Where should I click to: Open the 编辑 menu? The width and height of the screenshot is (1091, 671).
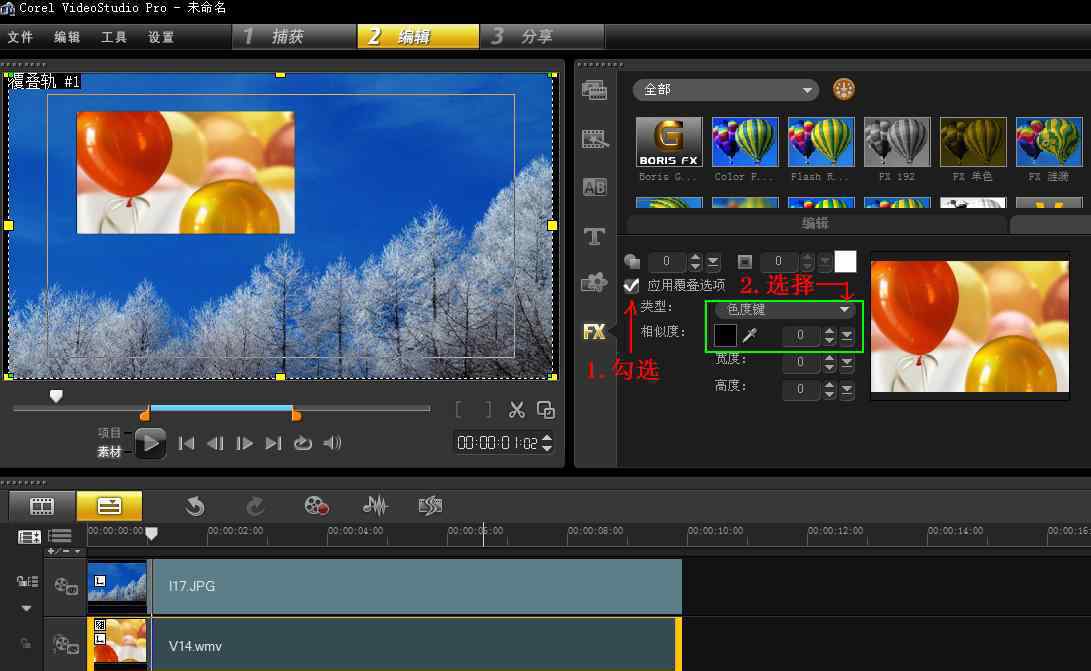(67, 37)
